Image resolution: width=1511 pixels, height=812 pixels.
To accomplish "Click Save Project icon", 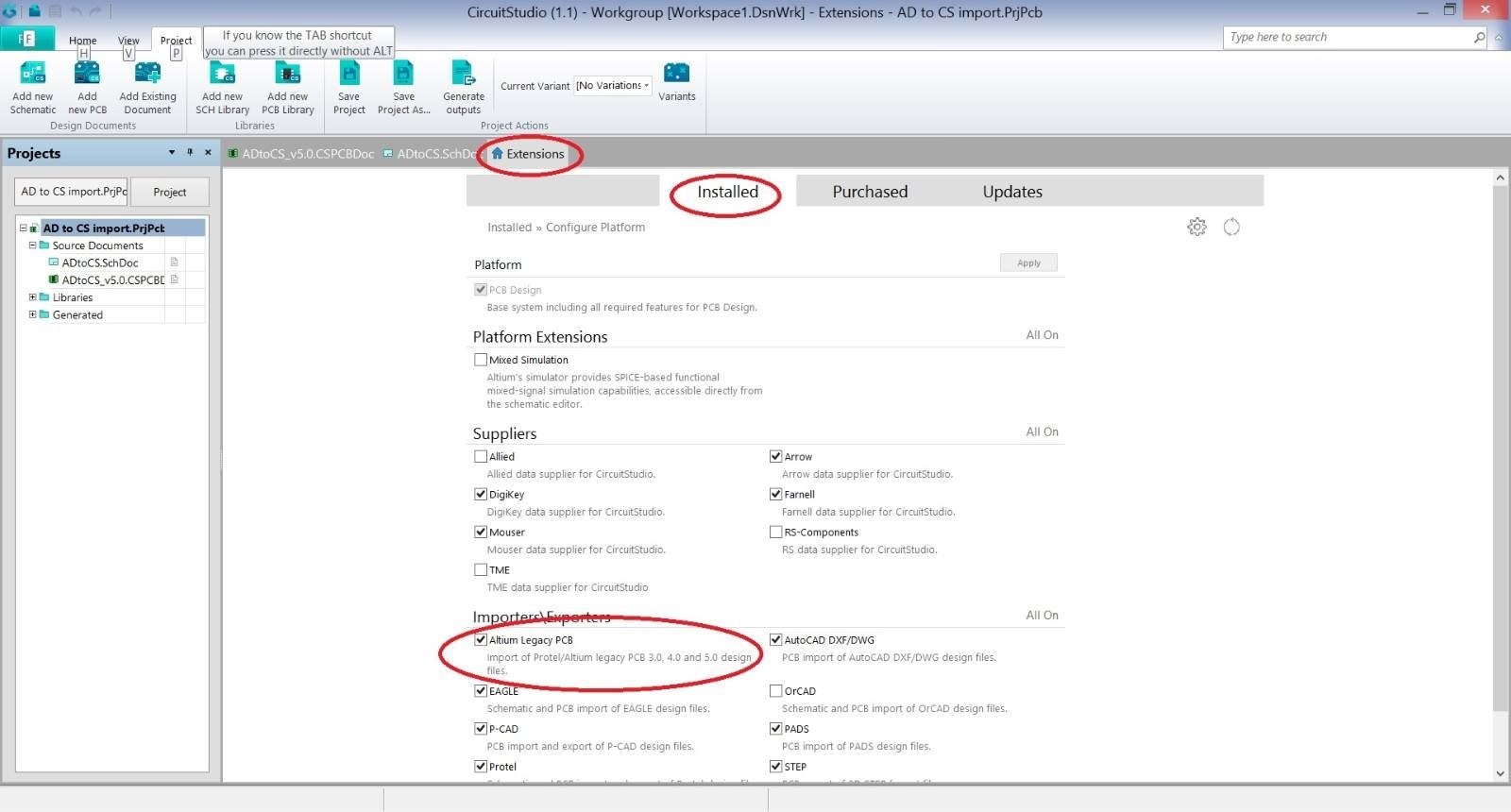I will [349, 73].
